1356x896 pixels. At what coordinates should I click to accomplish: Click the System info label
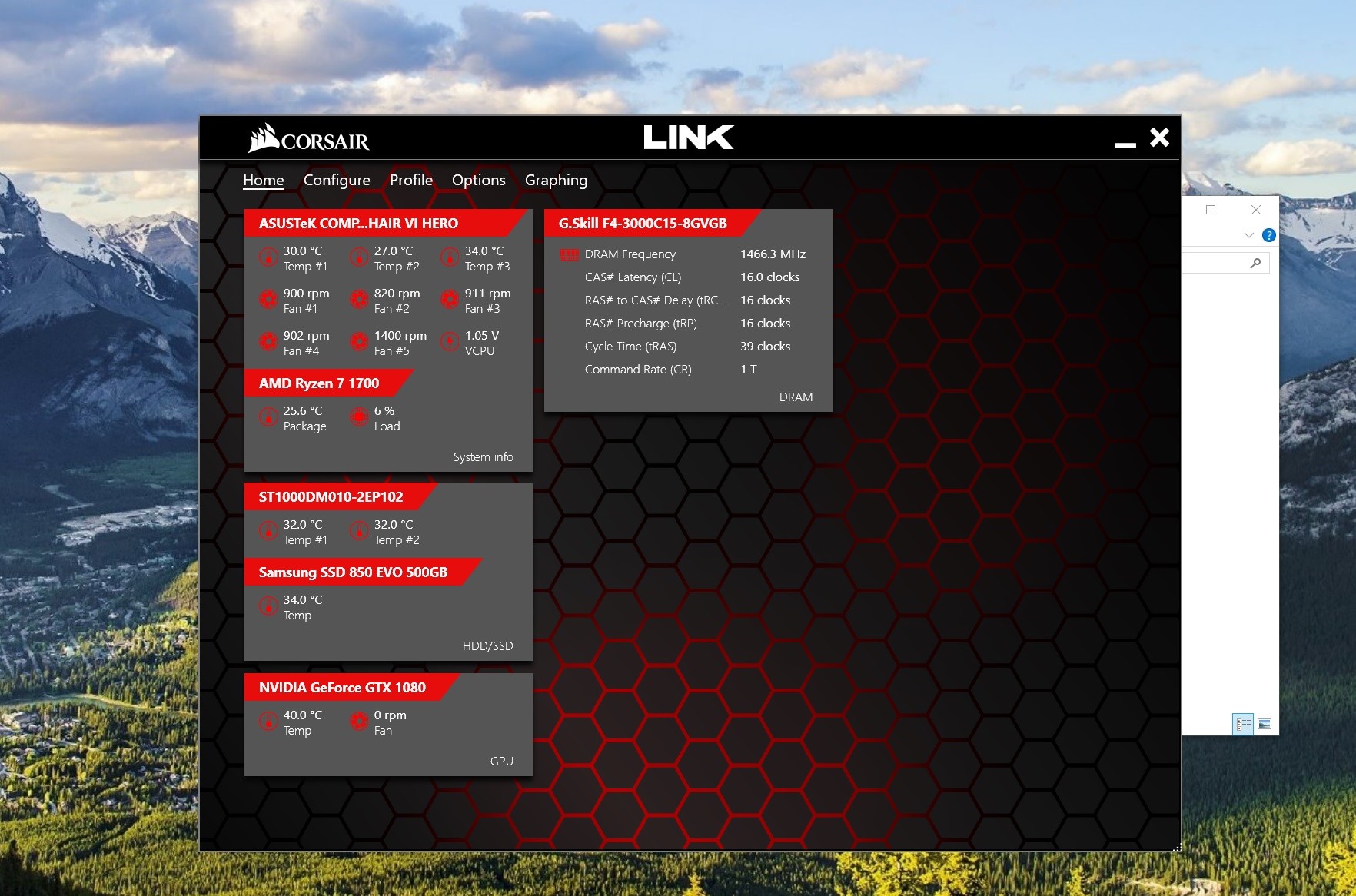(x=484, y=456)
